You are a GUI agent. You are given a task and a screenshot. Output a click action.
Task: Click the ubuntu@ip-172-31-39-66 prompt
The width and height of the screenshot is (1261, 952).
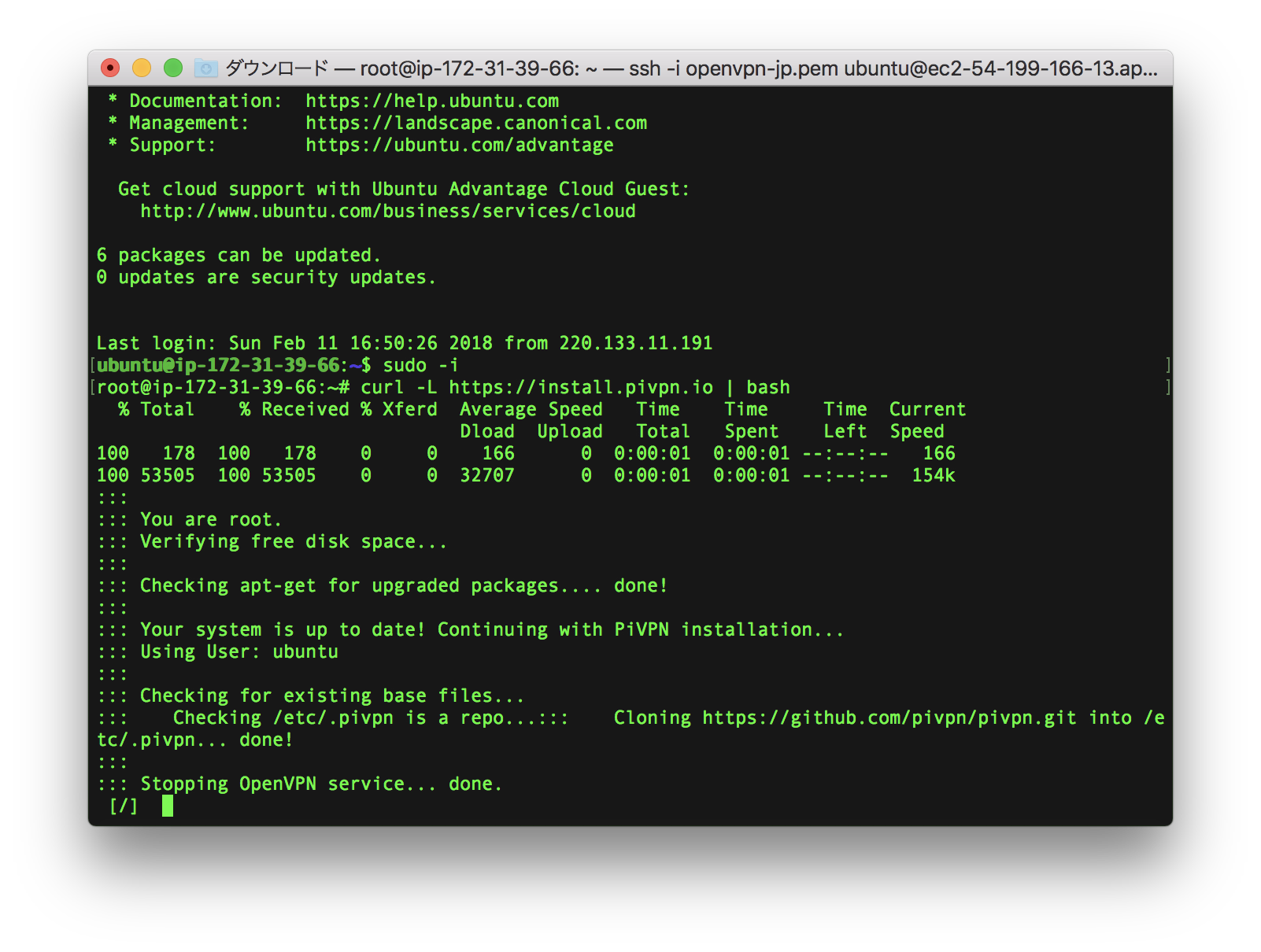234,365
